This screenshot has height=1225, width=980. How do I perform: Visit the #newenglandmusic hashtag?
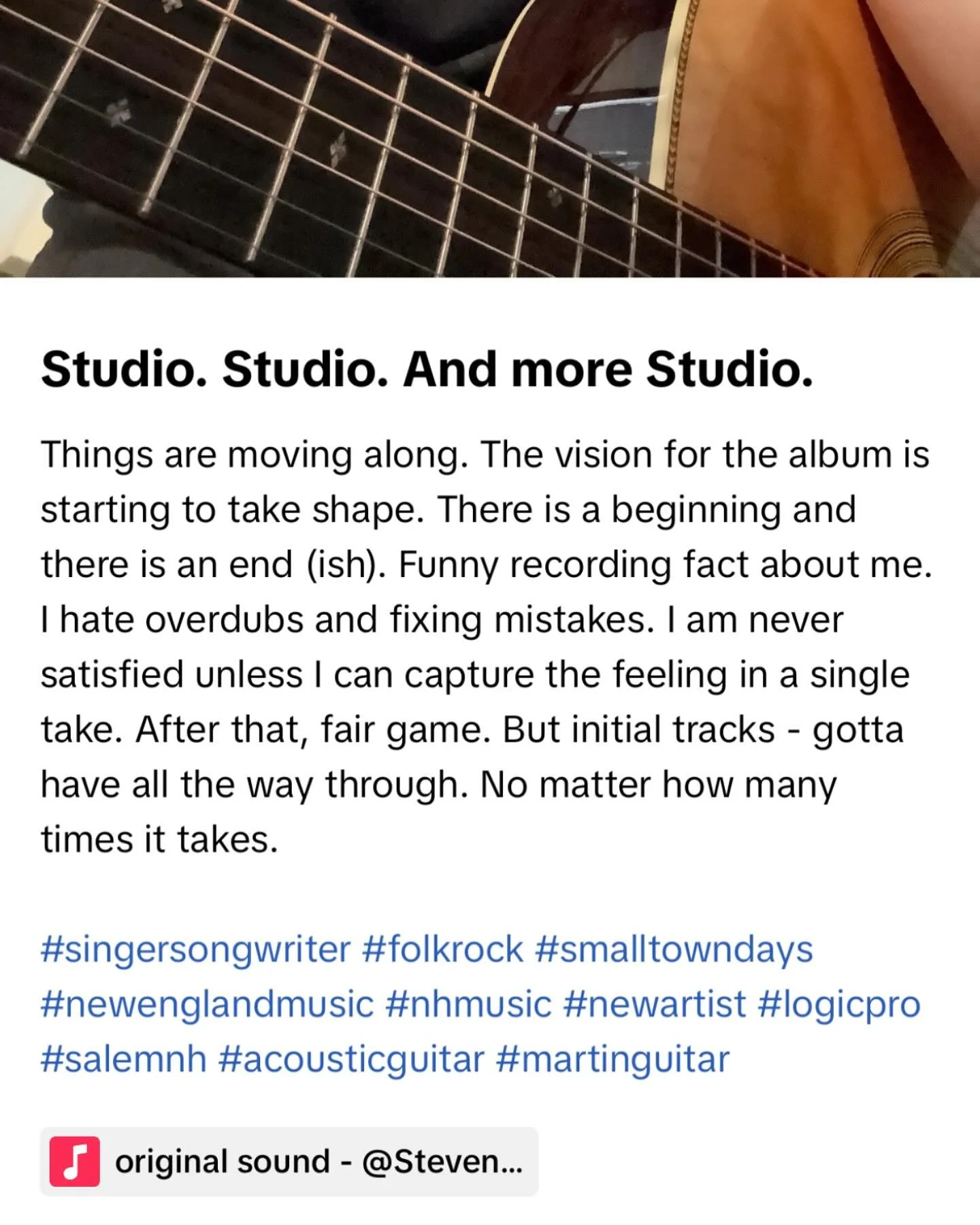pyautogui.click(x=207, y=1004)
